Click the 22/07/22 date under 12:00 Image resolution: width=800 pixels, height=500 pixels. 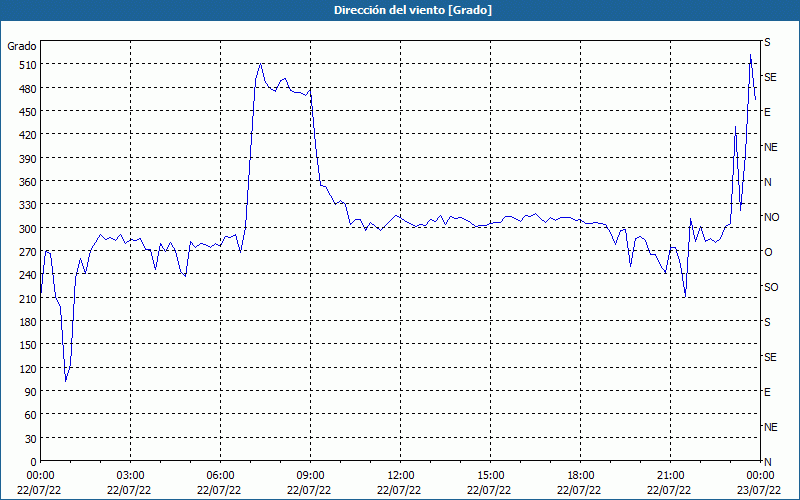[401, 490]
